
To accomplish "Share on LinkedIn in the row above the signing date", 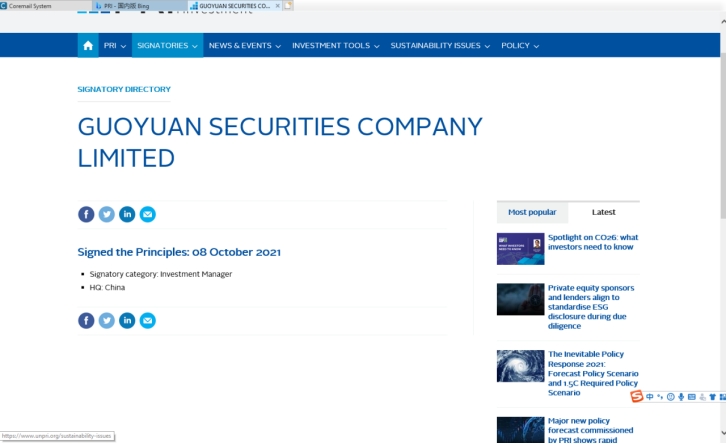I will tap(127, 214).
